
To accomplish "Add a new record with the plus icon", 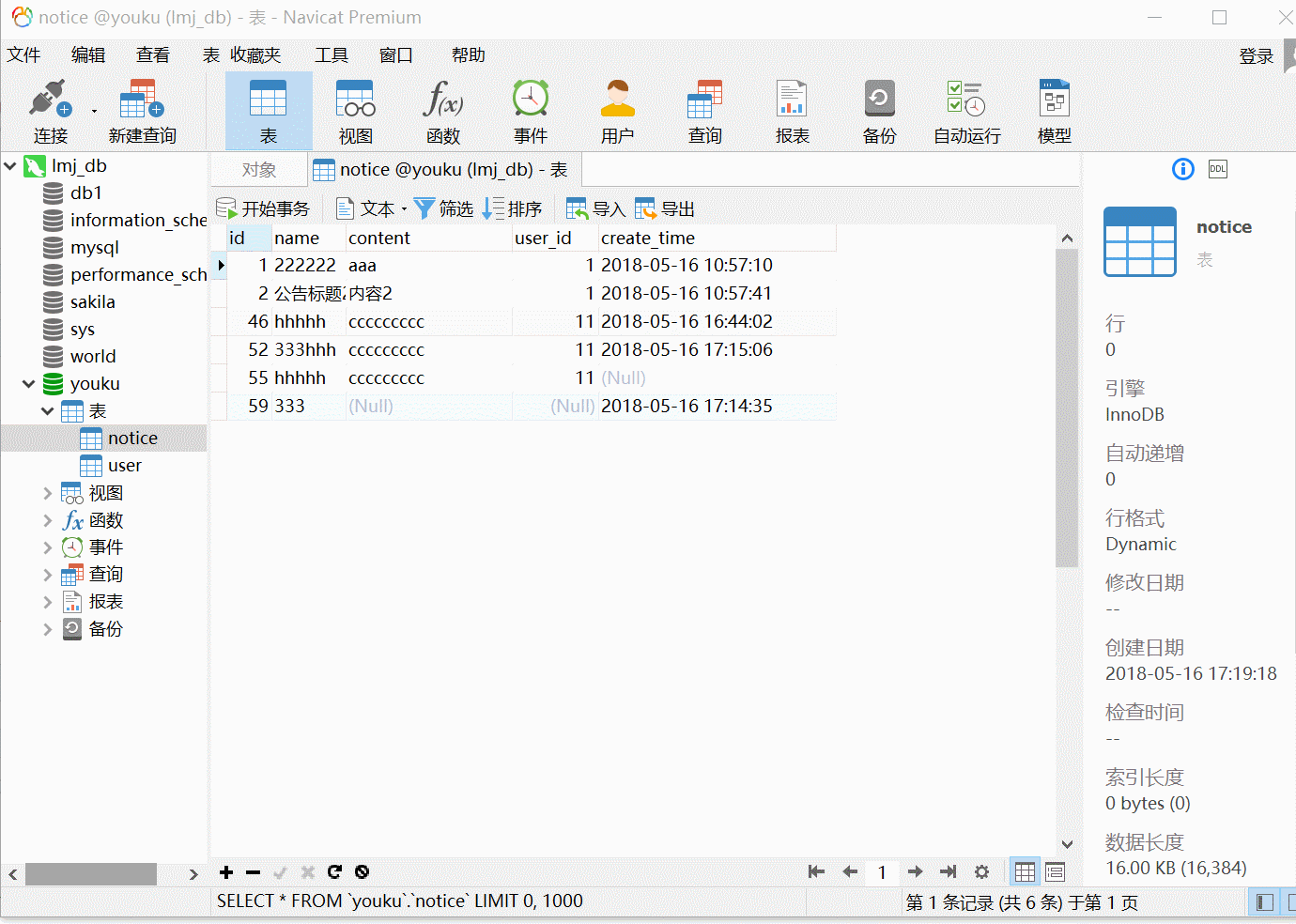I will tap(225, 872).
